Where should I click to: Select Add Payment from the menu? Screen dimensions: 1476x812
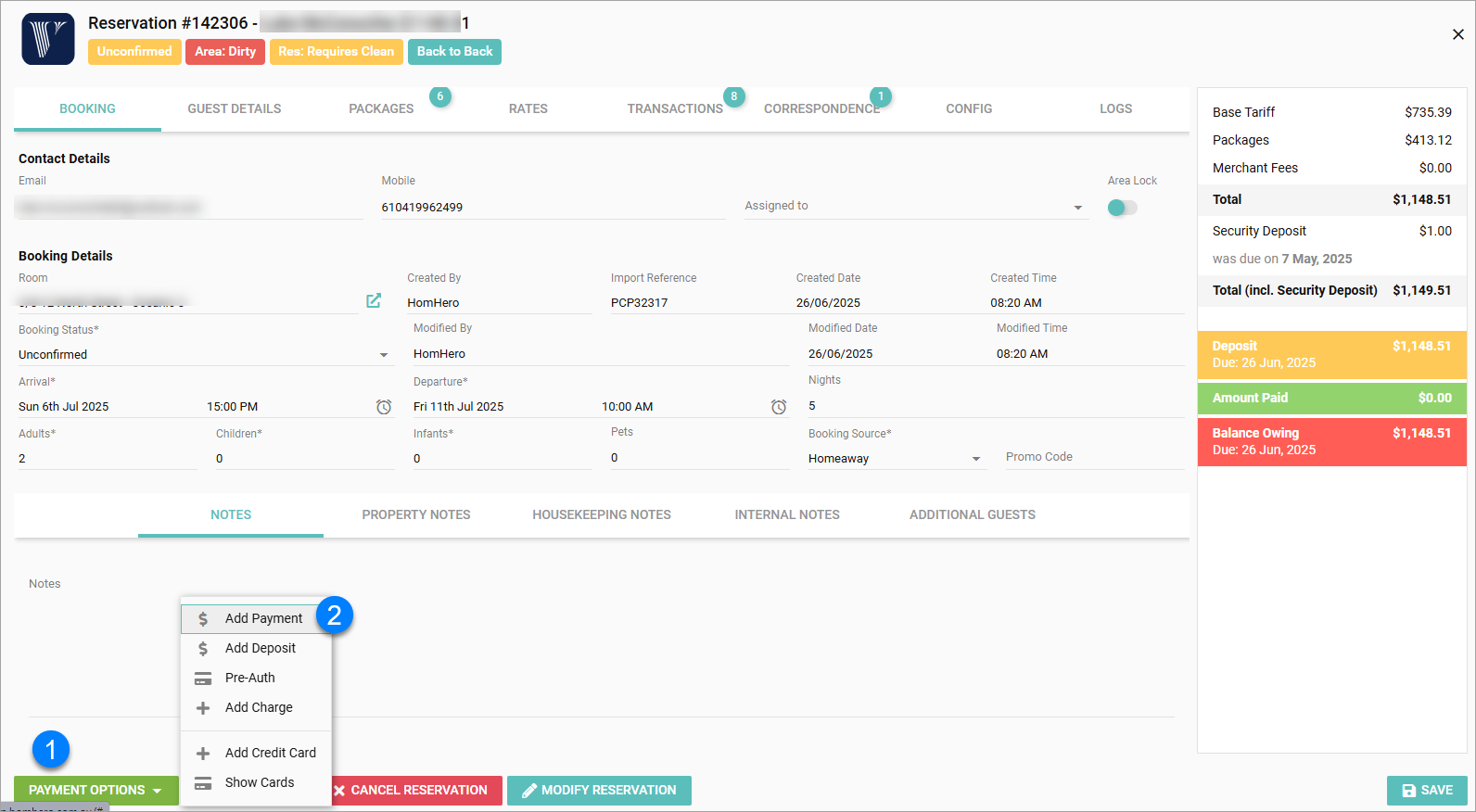(x=263, y=619)
